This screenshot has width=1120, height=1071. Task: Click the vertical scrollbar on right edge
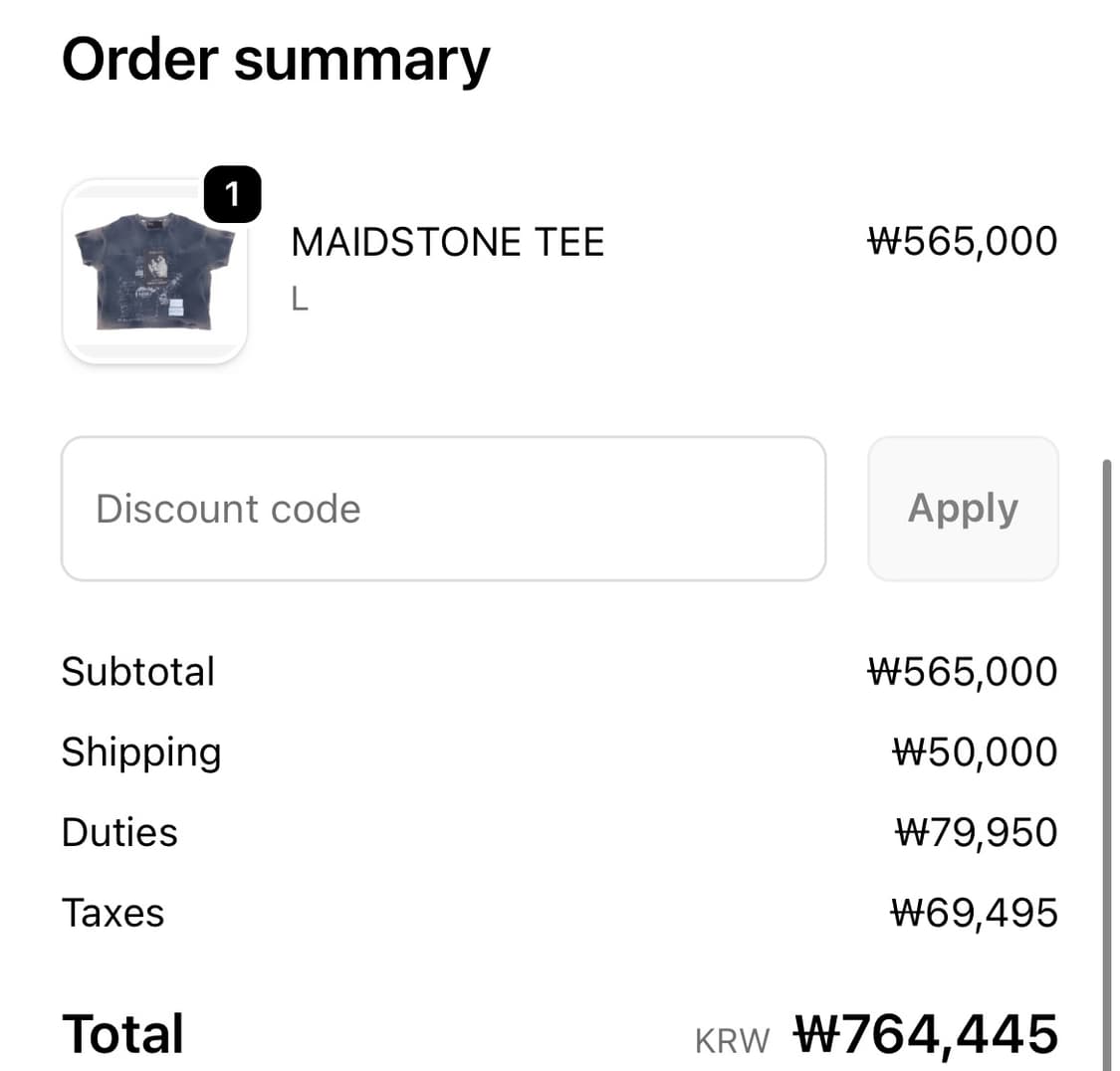[x=1106, y=756]
